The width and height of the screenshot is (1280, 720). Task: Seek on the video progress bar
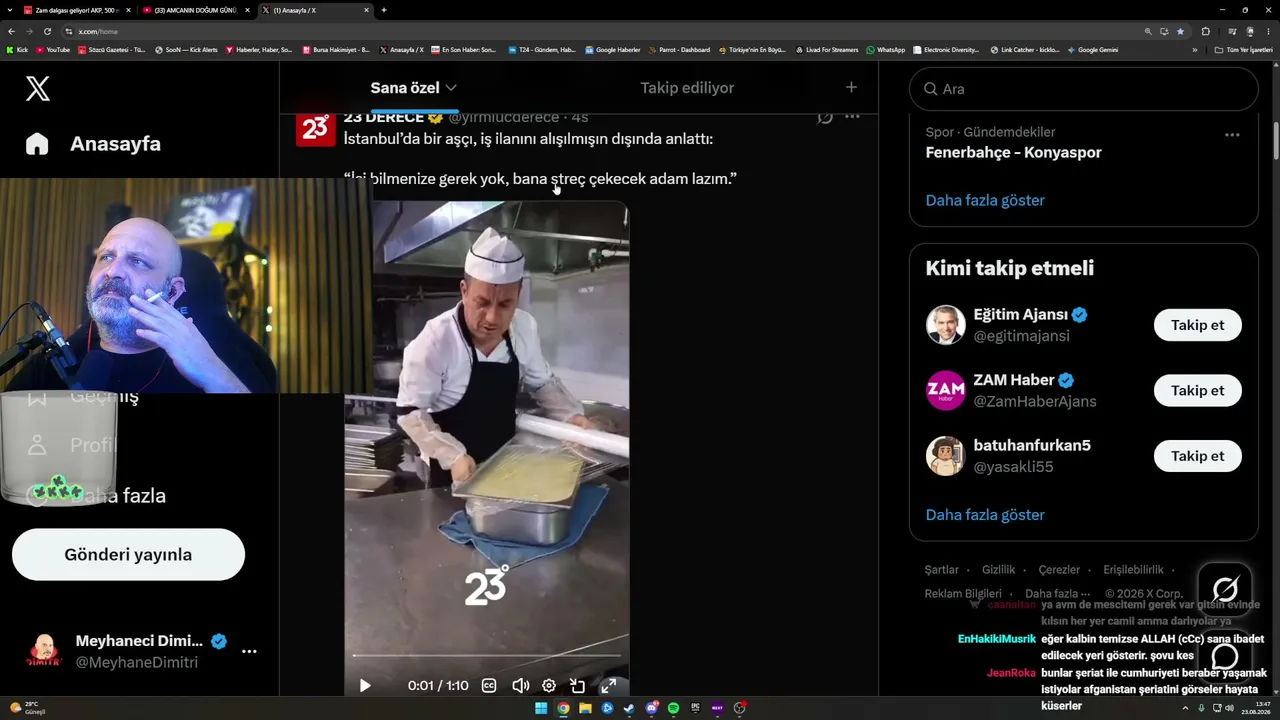487,656
